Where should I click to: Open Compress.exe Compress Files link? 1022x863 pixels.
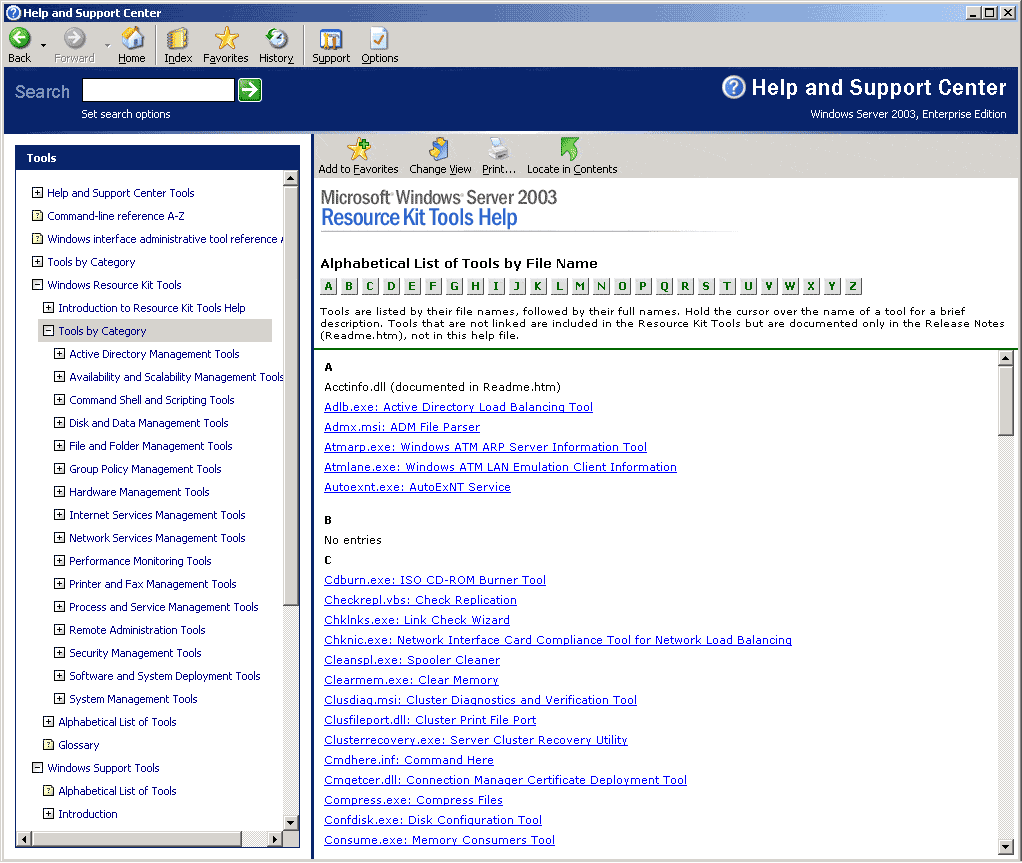point(413,800)
